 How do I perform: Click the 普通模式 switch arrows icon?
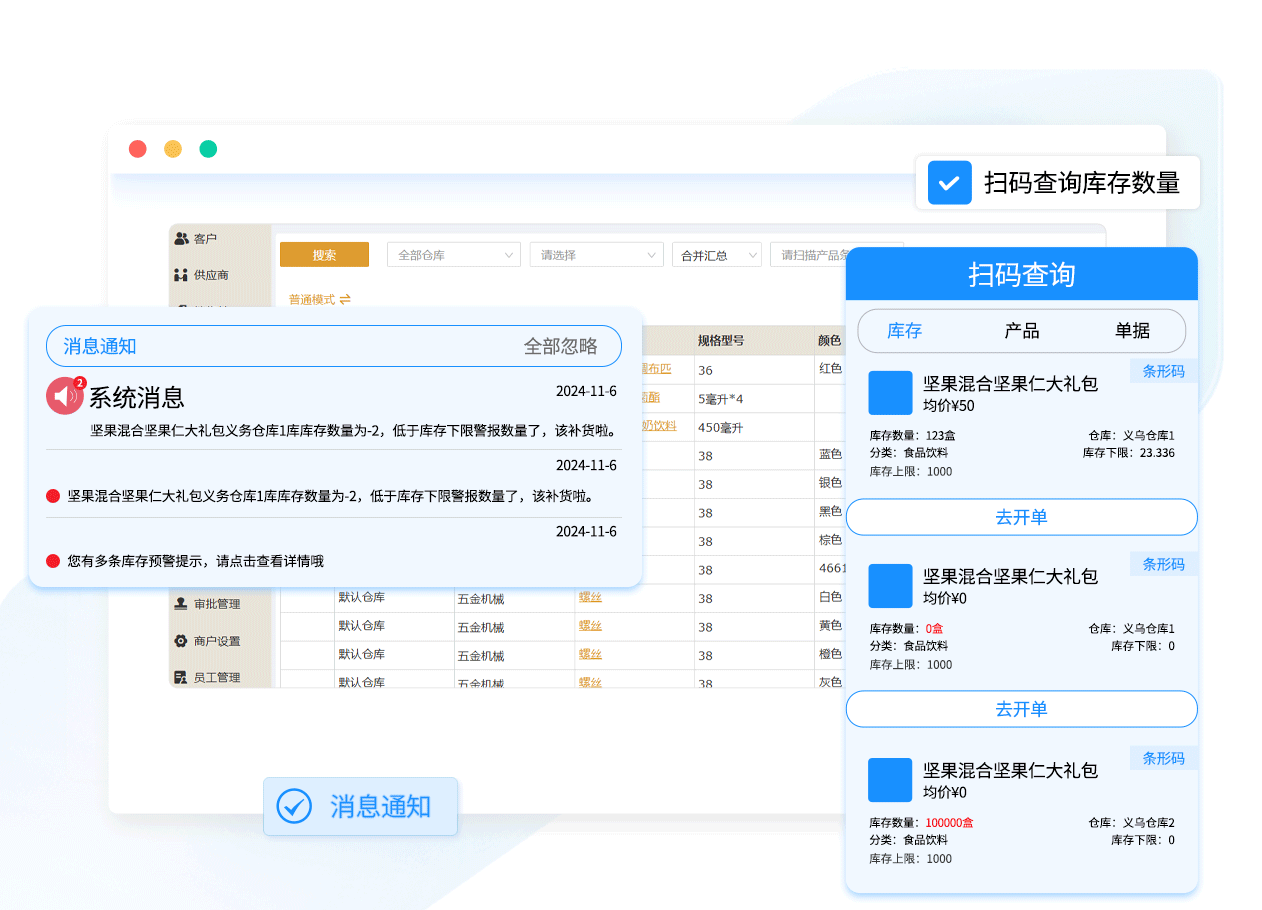click(345, 299)
